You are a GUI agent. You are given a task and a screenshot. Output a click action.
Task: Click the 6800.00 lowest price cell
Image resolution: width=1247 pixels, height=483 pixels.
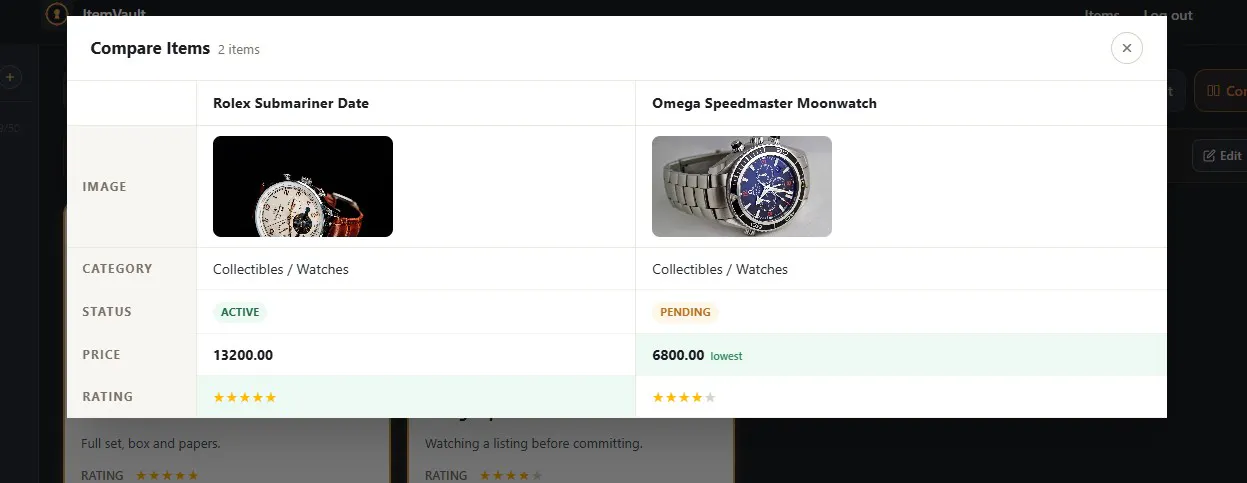tap(901, 355)
